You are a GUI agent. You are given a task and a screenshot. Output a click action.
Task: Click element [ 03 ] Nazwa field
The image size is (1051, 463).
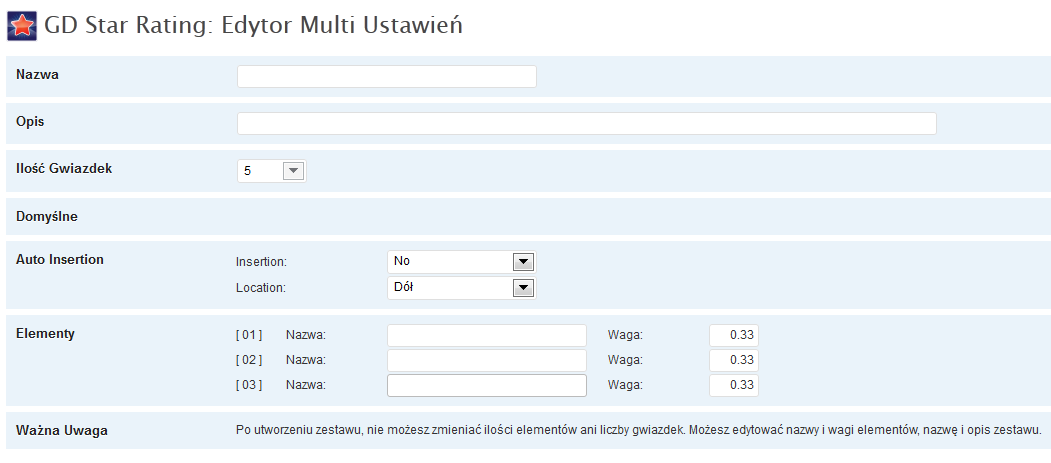(487, 385)
